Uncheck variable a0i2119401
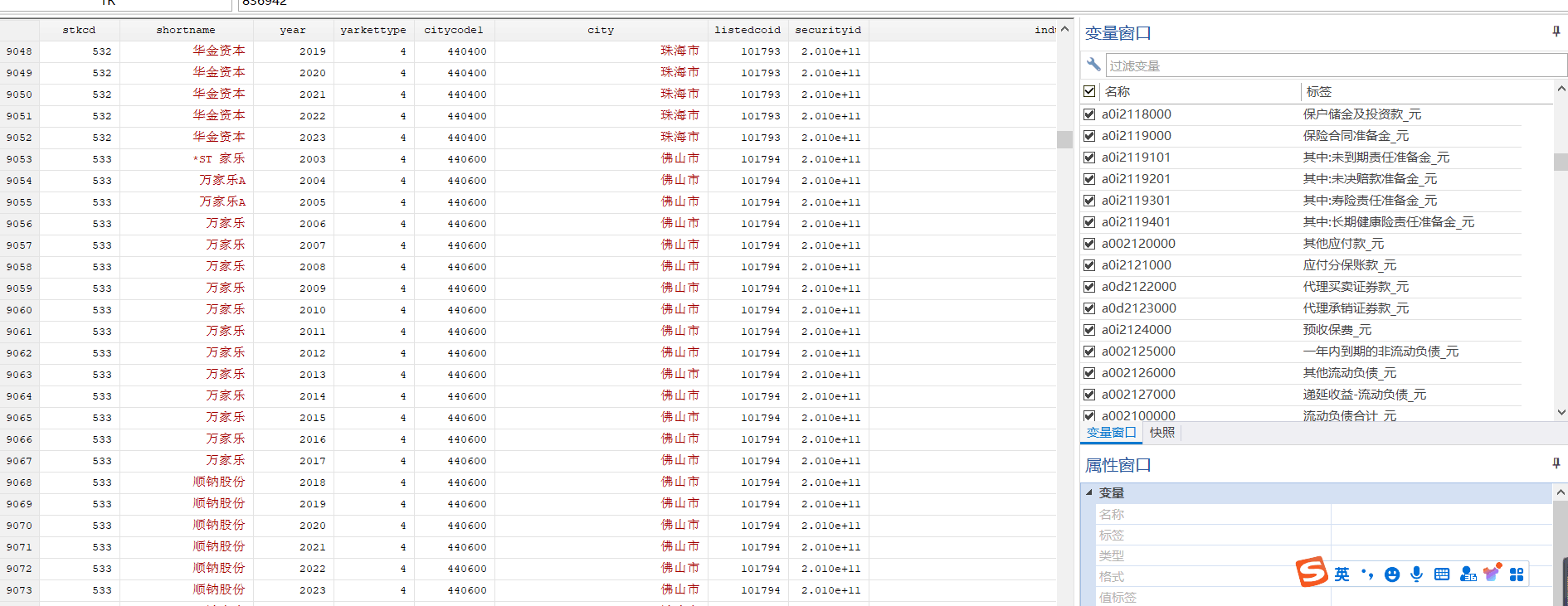Image resolution: width=1568 pixels, height=606 pixels. (1089, 222)
